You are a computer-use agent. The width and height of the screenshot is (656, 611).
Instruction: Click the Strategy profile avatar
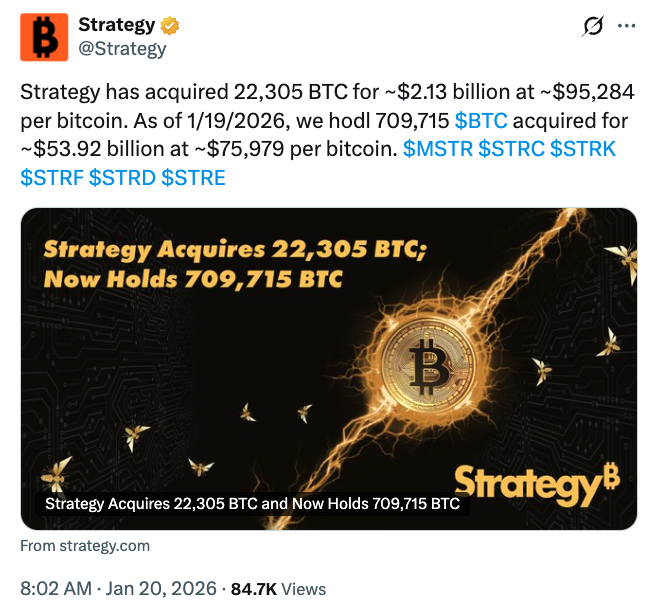pos(44,37)
